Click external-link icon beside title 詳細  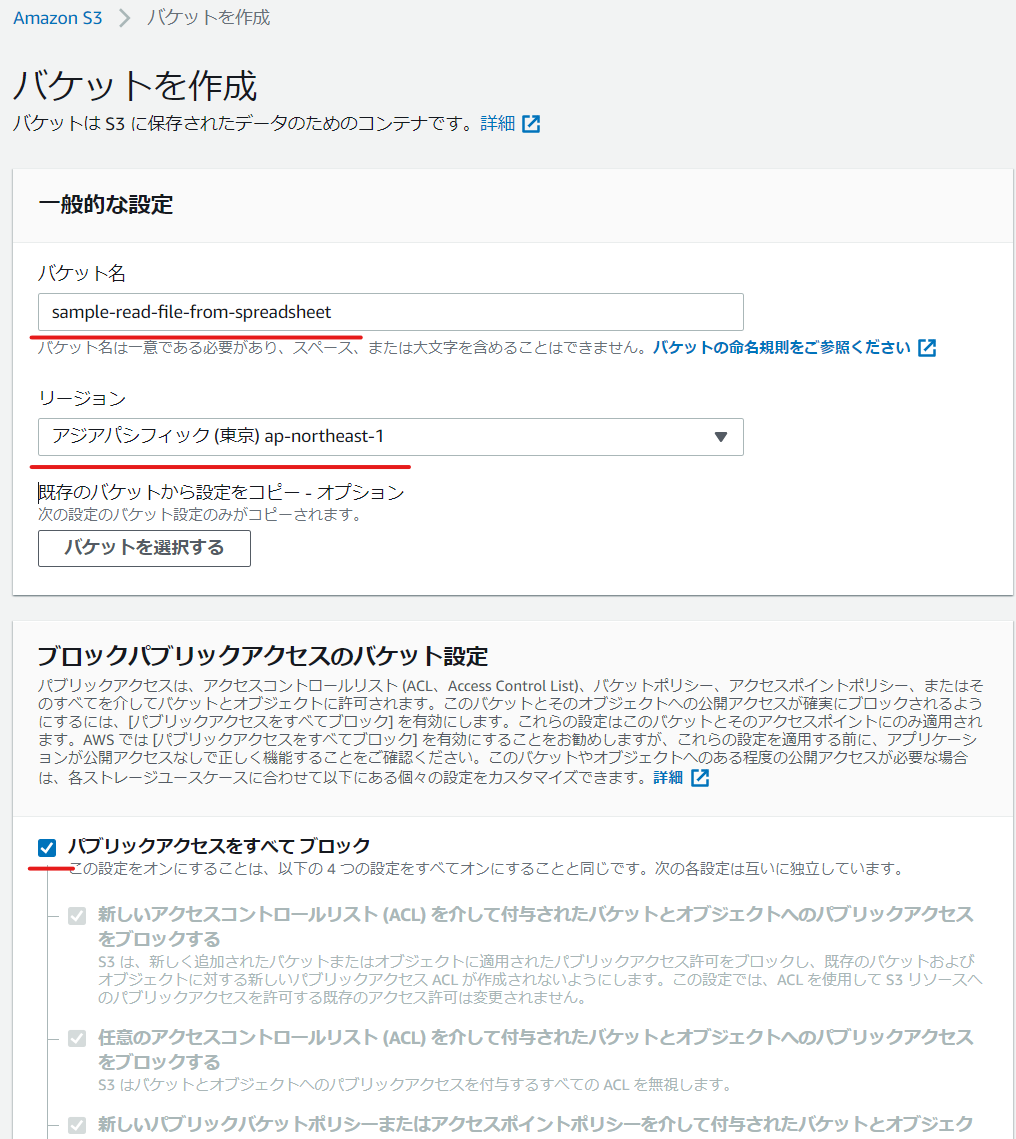tap(532, 124)
